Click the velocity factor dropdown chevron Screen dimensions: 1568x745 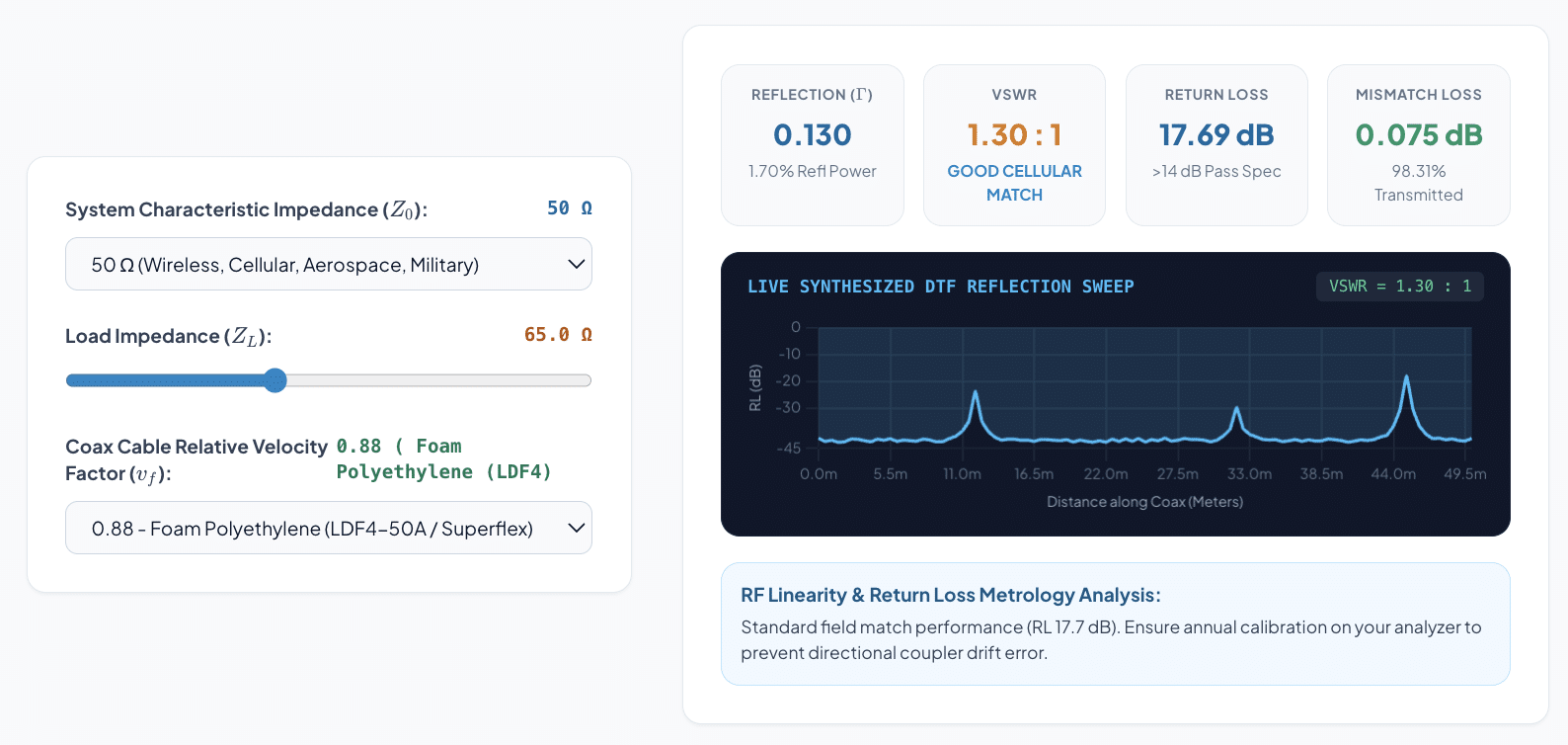pyautogui.click(x=577, y=528)
